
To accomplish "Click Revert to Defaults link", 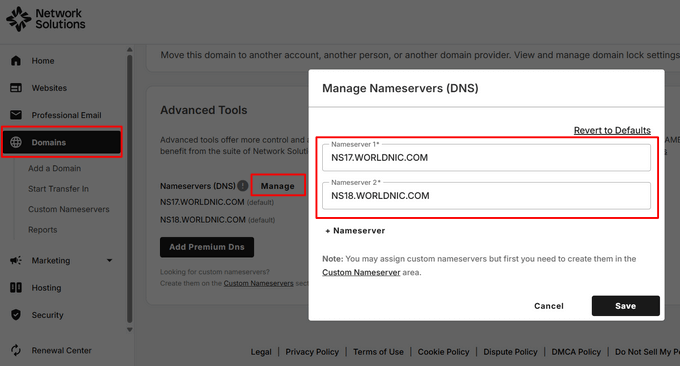I will (x=612, y=131).
